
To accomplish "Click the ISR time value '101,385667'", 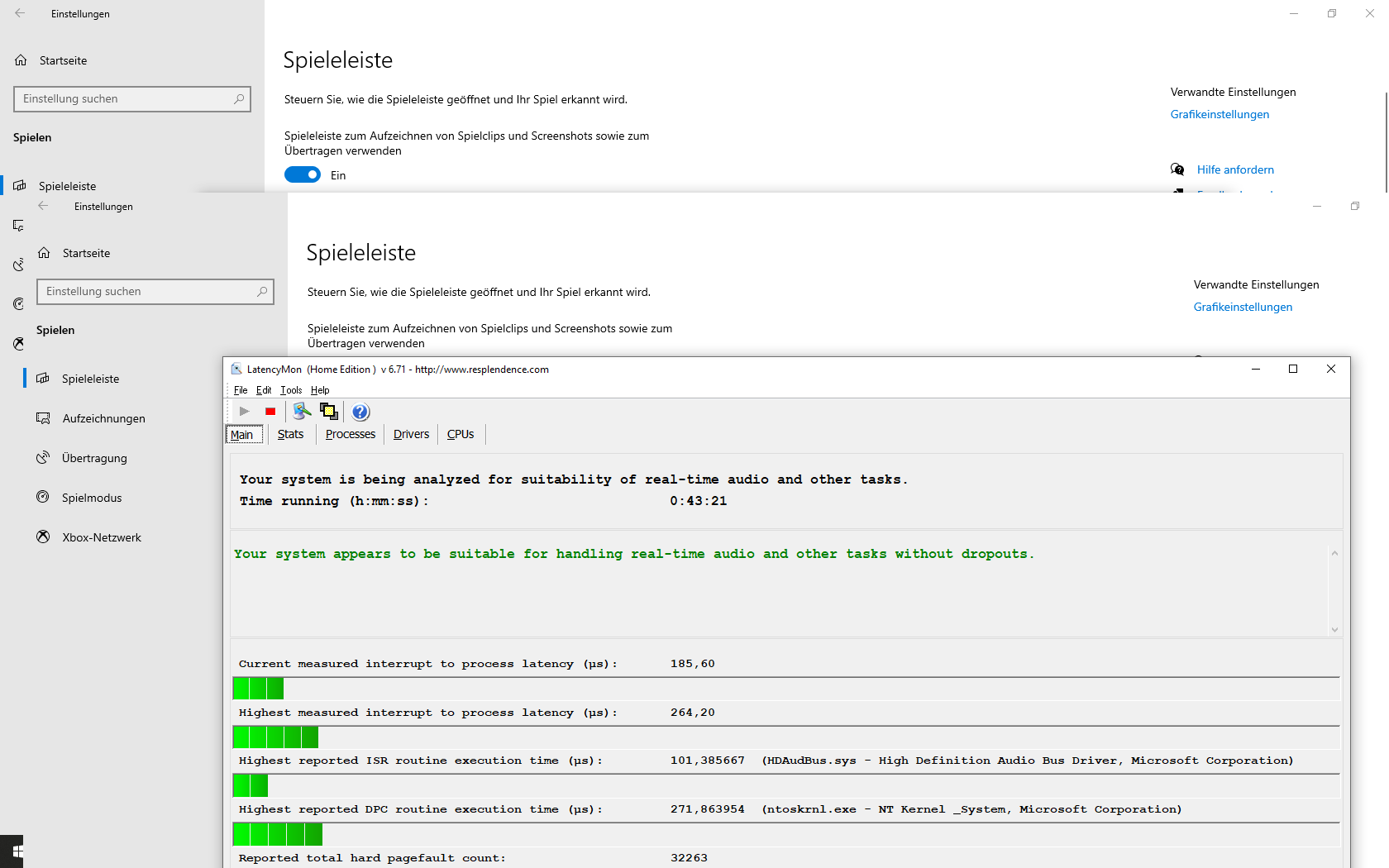I will point(708,761).
